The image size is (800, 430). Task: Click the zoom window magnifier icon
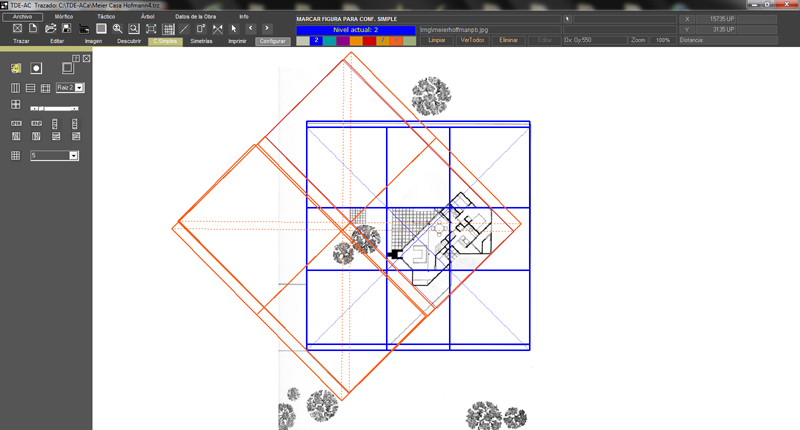tap(134, 29)
